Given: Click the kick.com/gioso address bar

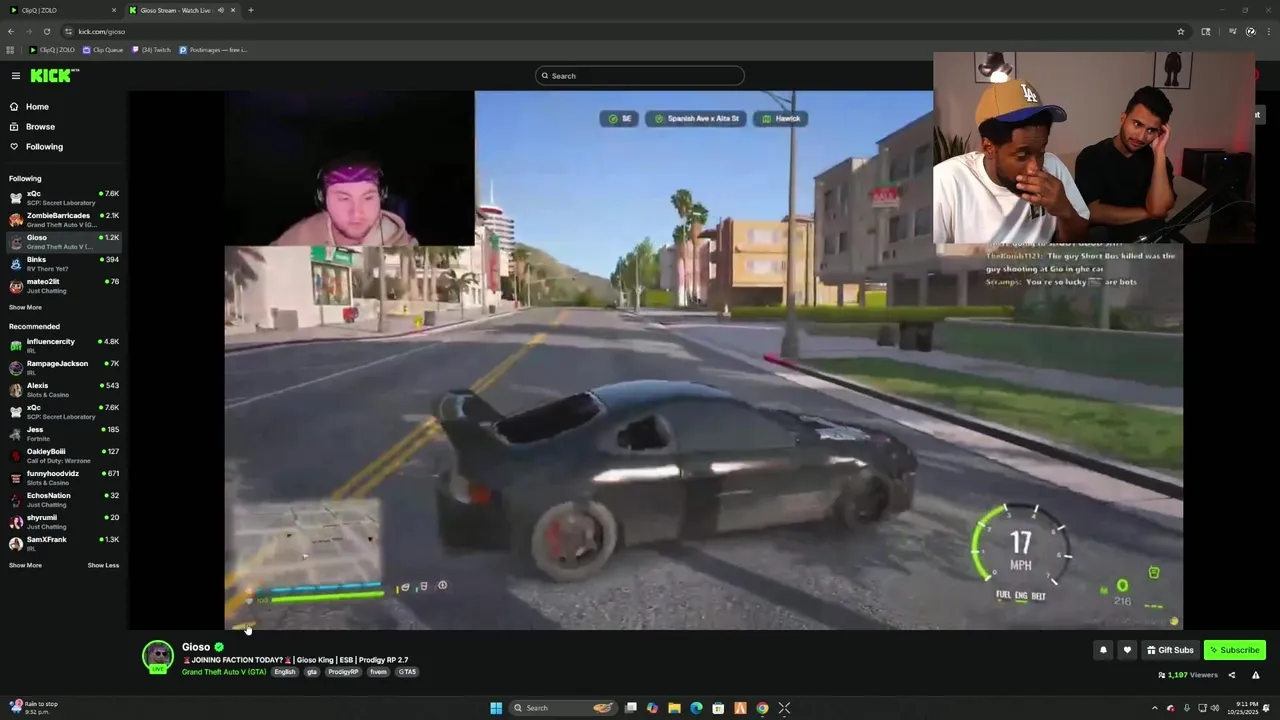Looking at the screenshot, I should (x=620, y=31).
